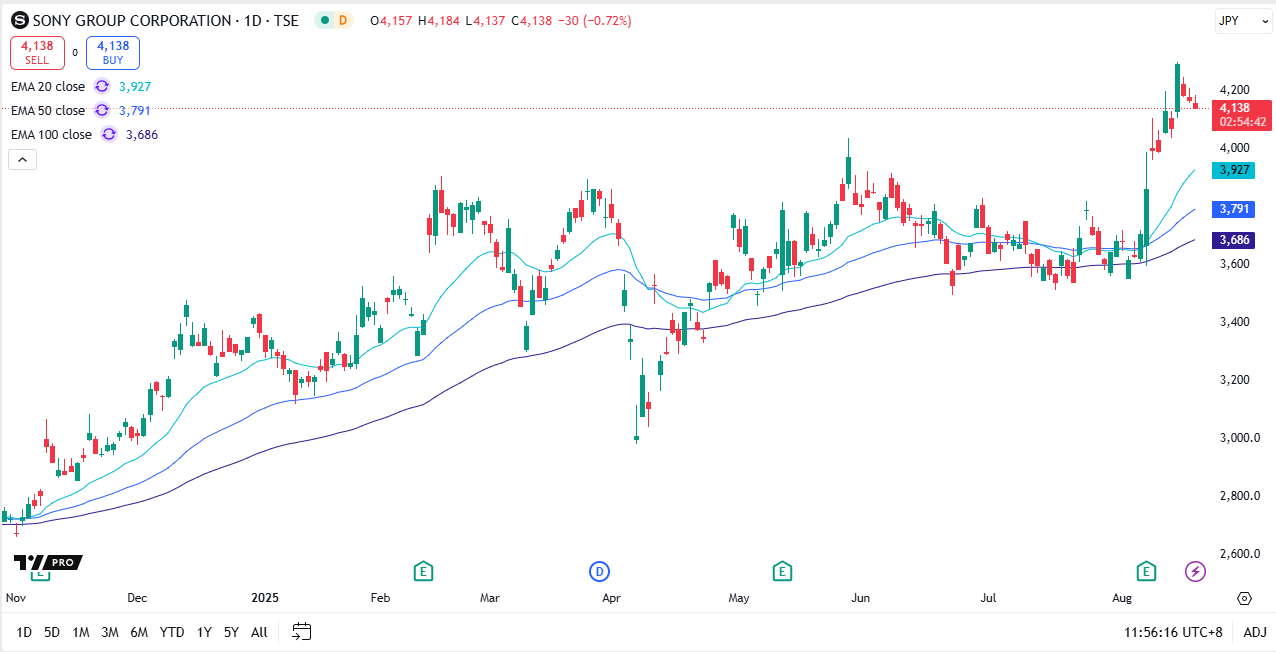Select the EMA 50 close legend label
This screenshot has width=1276, height=652.
(x=48, y=111)
